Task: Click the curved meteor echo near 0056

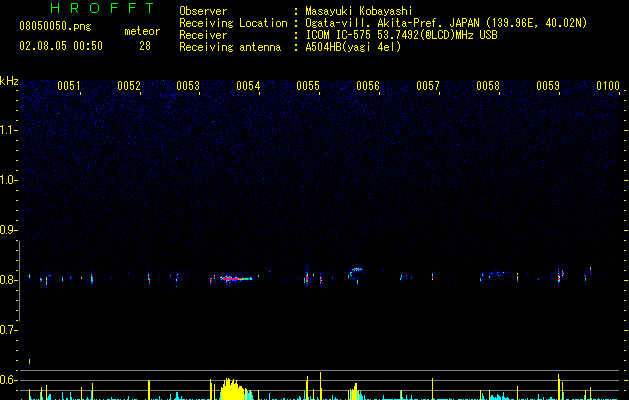Action: 355,272
